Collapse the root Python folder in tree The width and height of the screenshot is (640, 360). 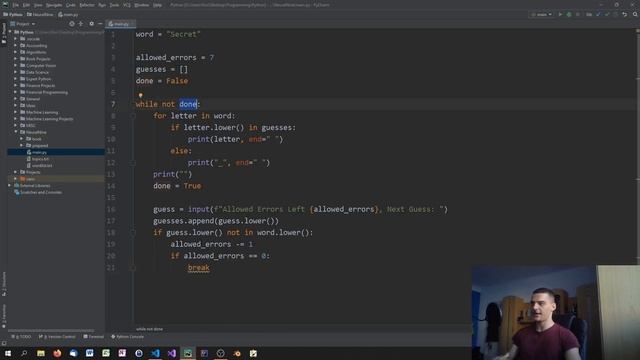pyautogui.click(x=10, y=32)
